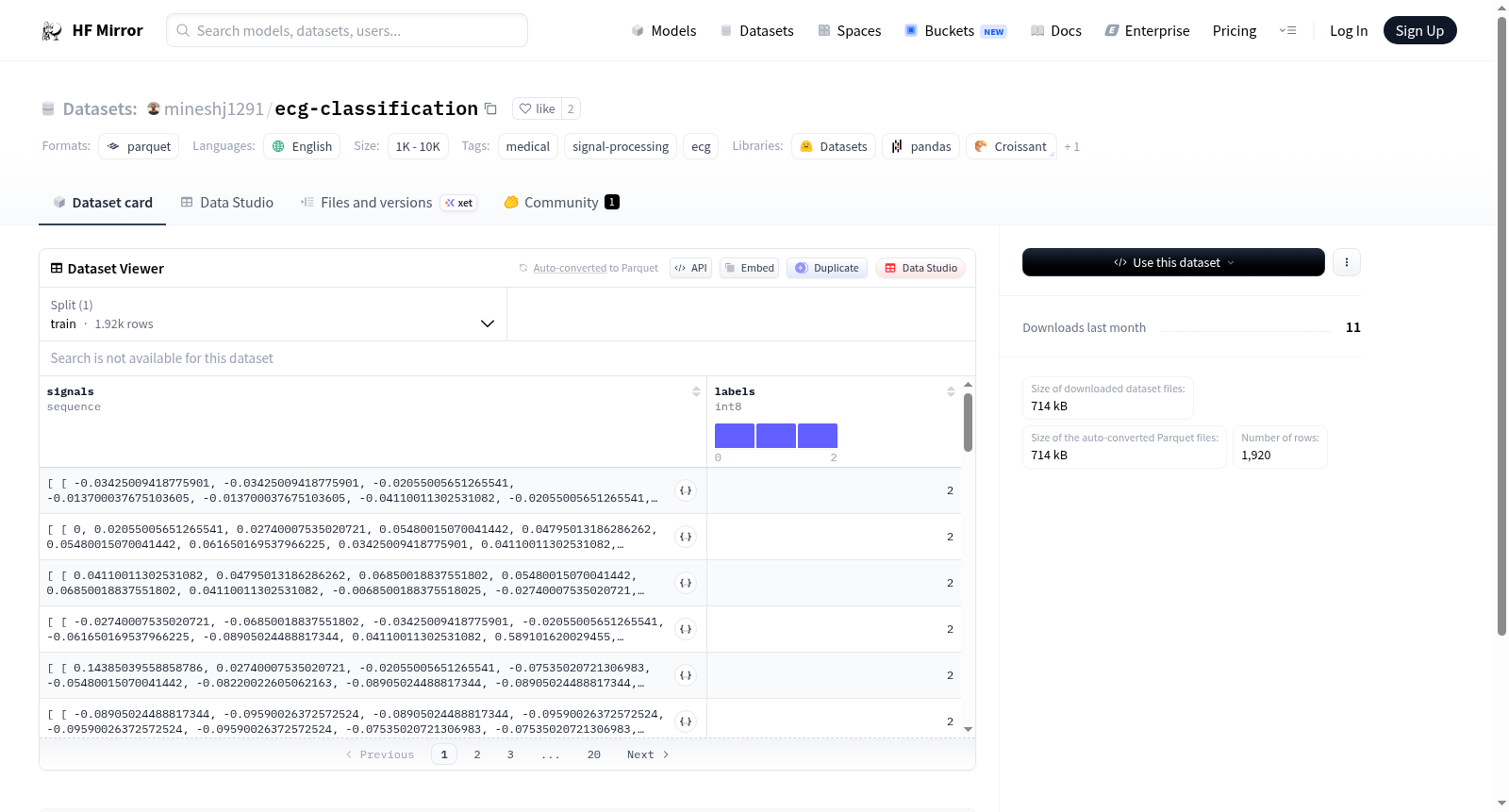The width and height of the screenshot is (1509, 812).
Task: Expand JSON for row starting -0.08905024488817344
Action: pyautogui.click(x=686, y=721)
